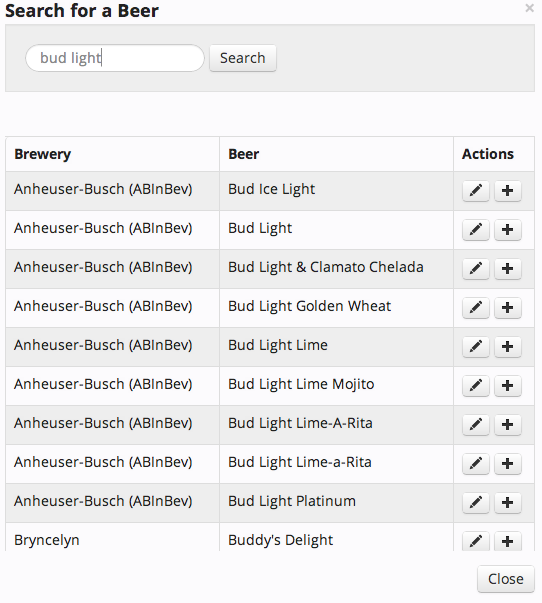Select the Brewery column header
542x603 pixels.
[x=42, y=154]
